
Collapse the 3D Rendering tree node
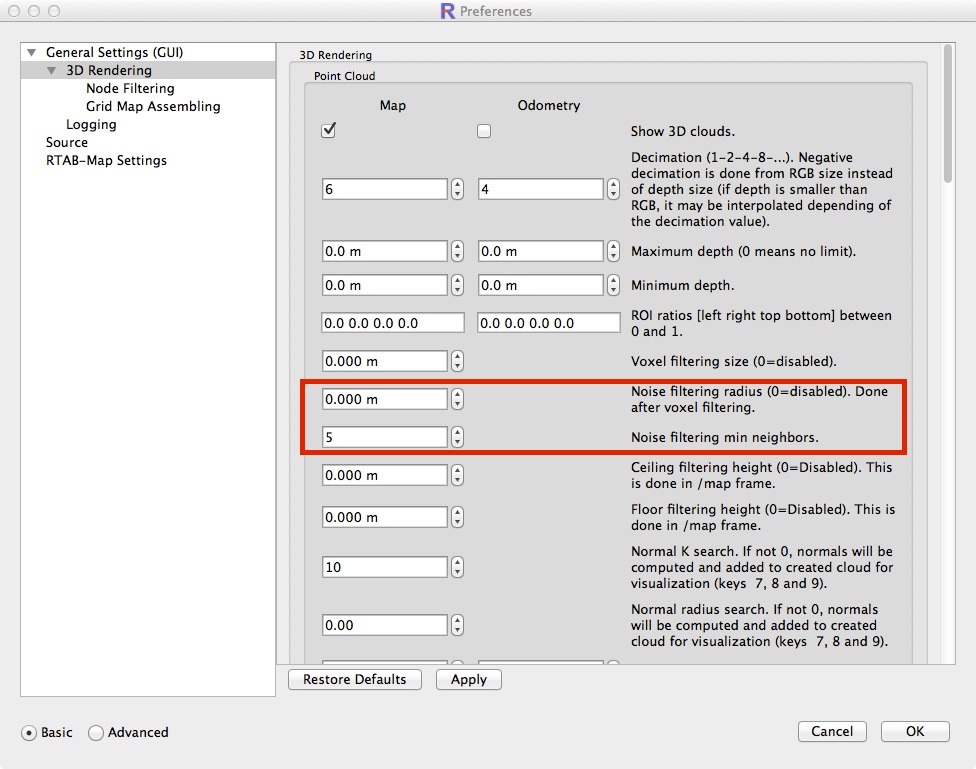coord(52,71)
